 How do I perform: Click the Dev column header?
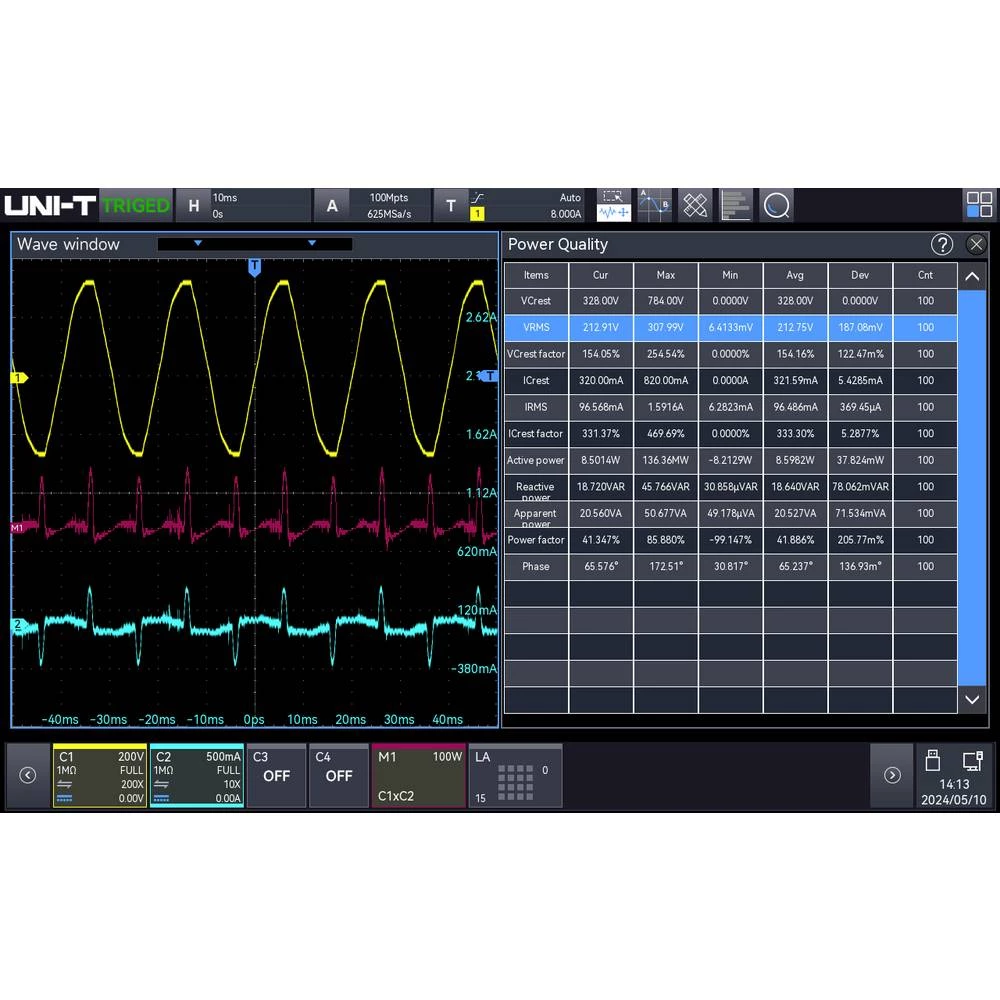pyautogui.click(x=860, y=275)
